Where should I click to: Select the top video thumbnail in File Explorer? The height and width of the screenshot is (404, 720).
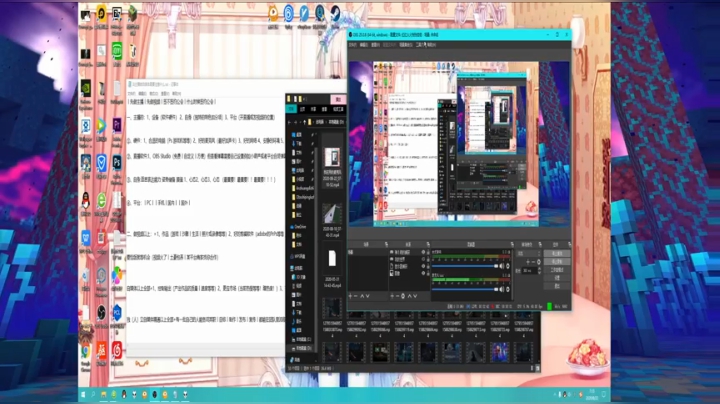click(332, 157)
